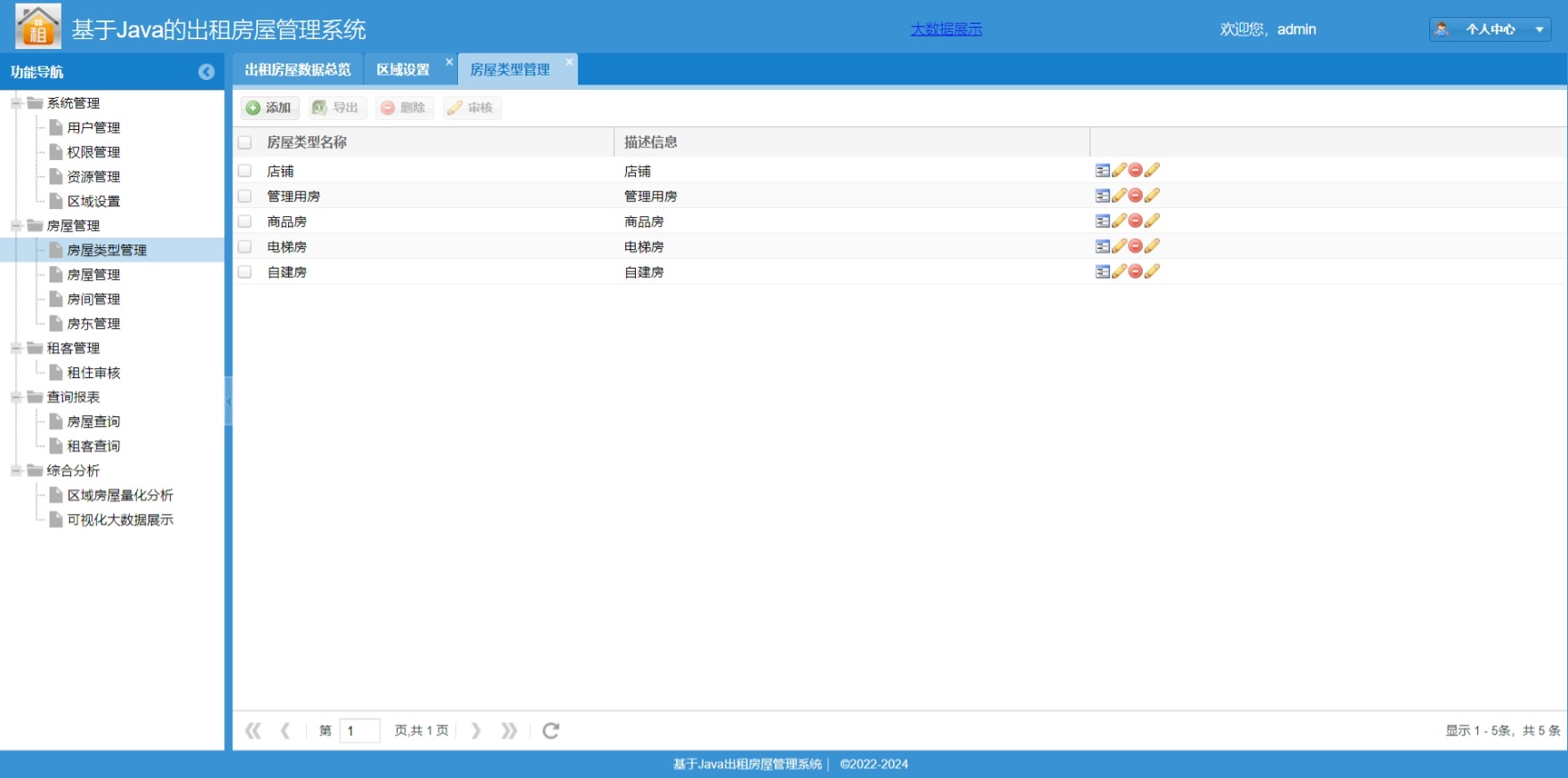
Task: Open 租客查询 in the navigation tree
Action: 93,445
